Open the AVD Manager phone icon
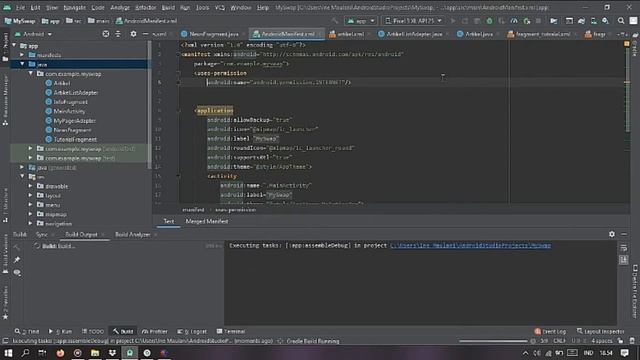The height and width of the screenshot is (360, 640). (x=593, y=21)
